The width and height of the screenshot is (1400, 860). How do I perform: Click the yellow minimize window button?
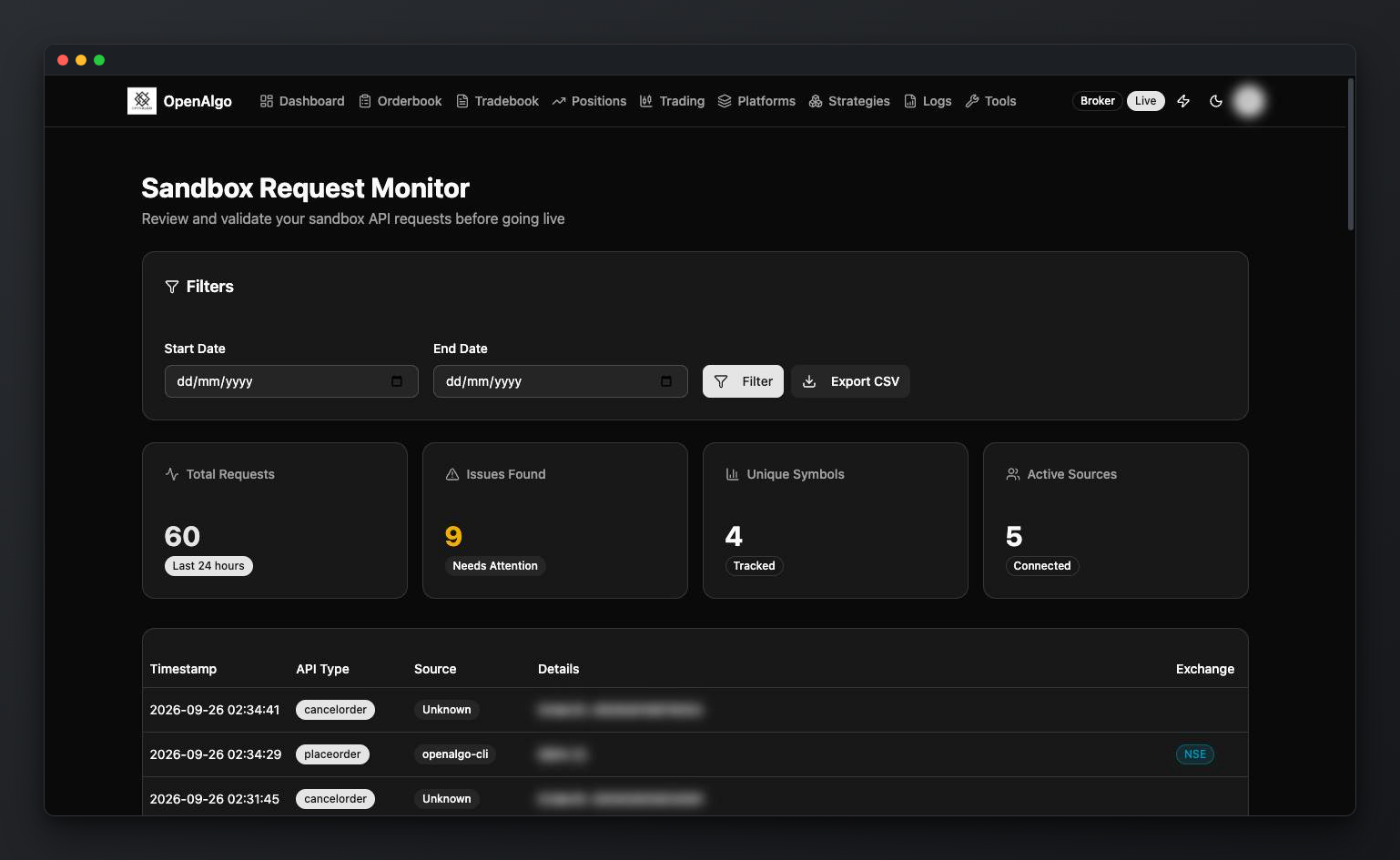point(81,60)
